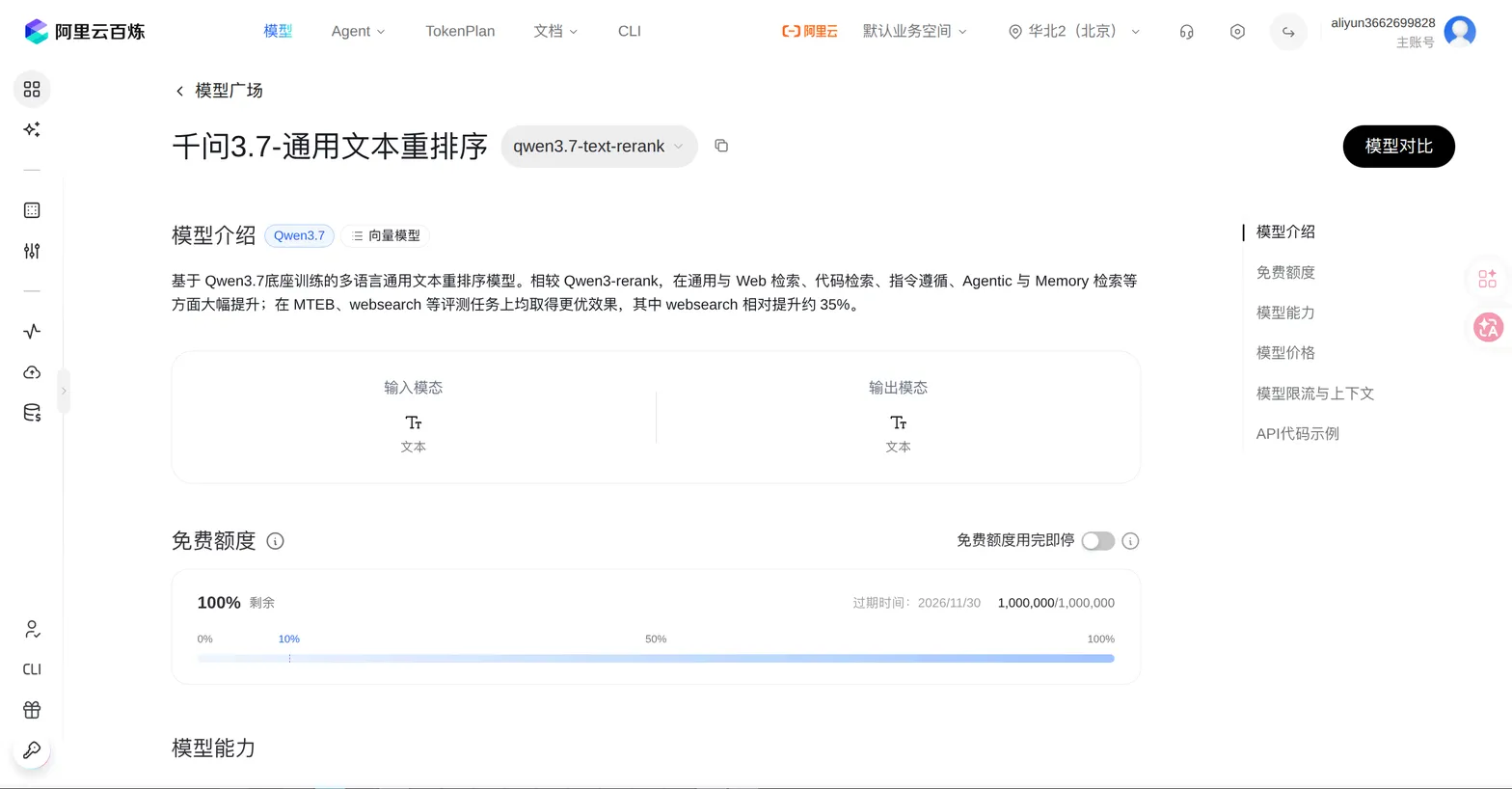Click the 文本 output modality icon
1512x789 pixels.
[898, 423]
